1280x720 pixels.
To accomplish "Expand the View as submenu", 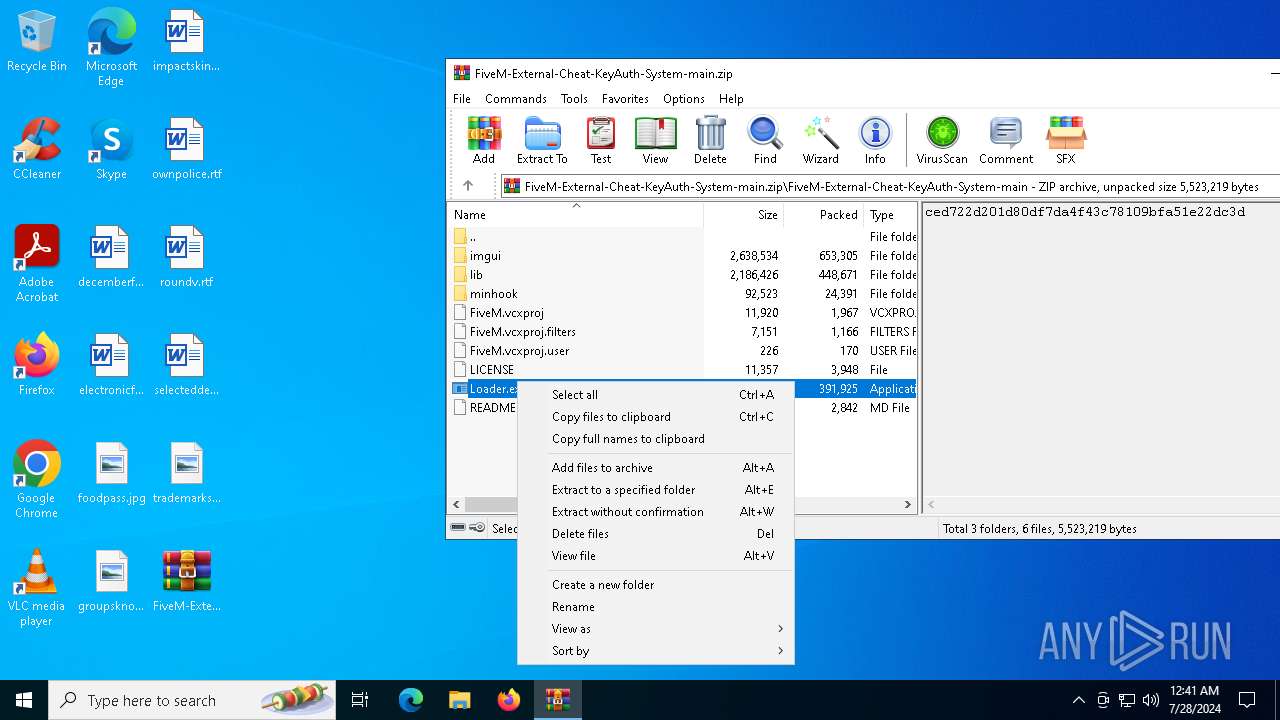I will [655, 628].
